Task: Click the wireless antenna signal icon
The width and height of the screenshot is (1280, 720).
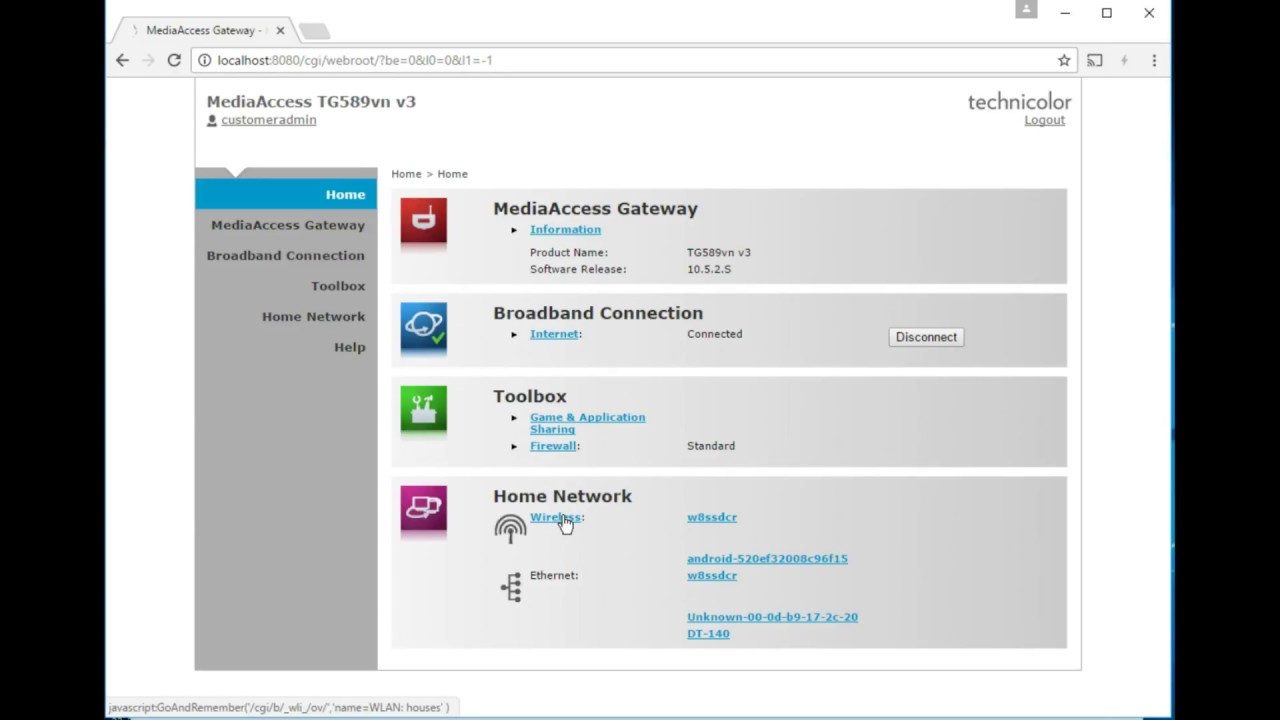Action: tap(510, 528)
